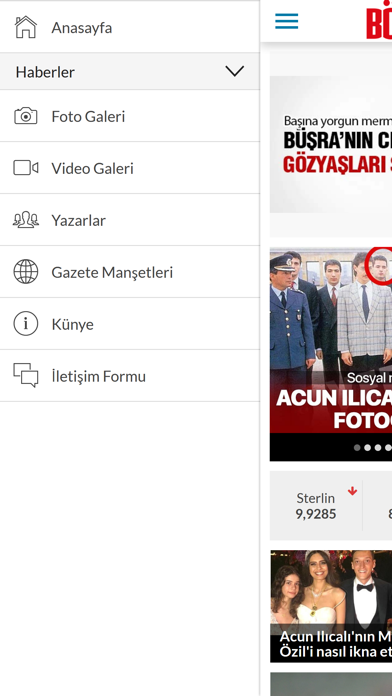Screen dimensions: 392x696
Task: Select the first slider pagination dot
Action: [357, 448]
